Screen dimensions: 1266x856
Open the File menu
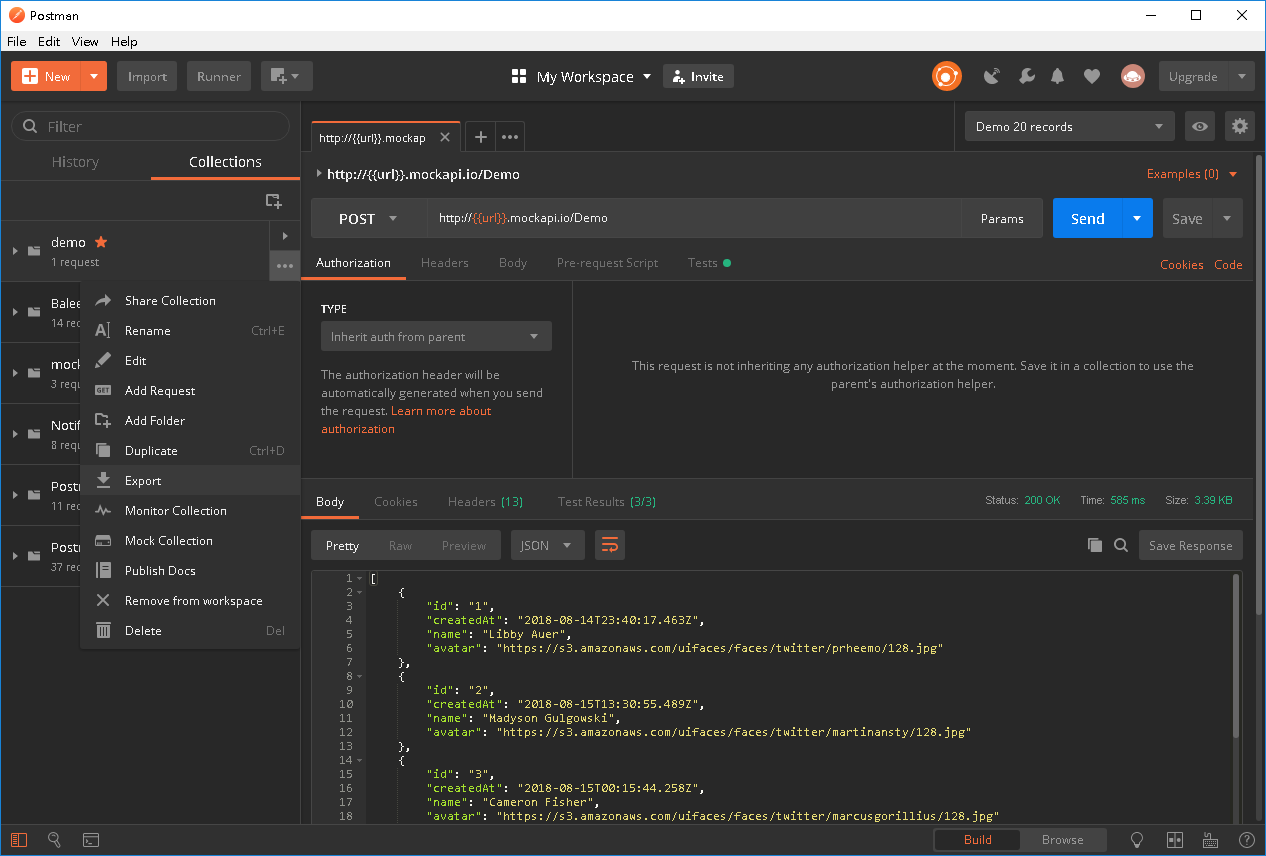point(16,42)
